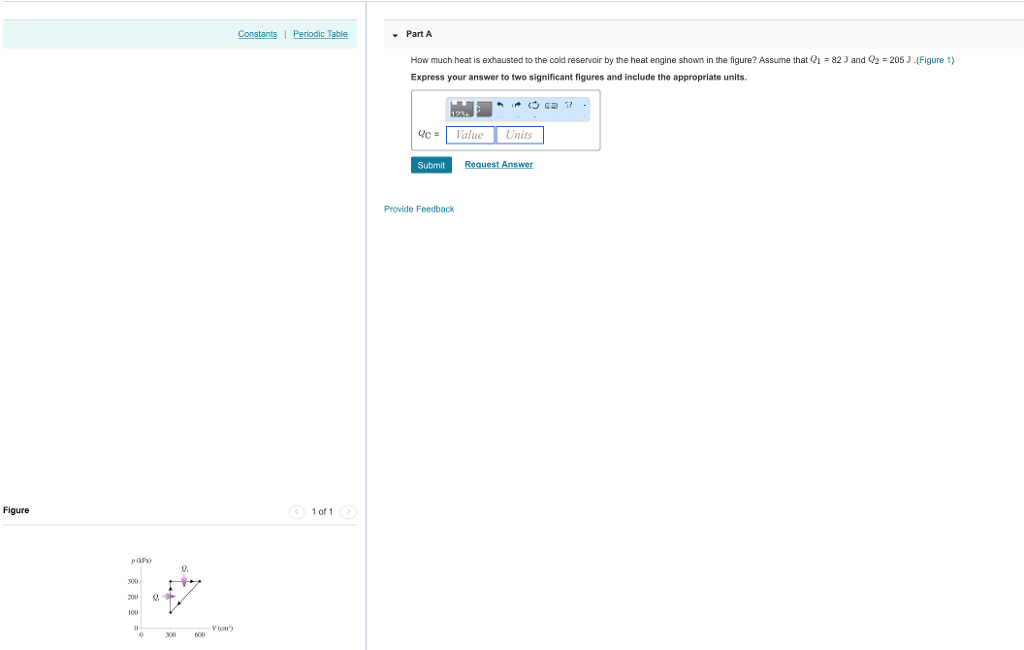Collapse the Part A section
Screen dimensions: 1024x650
(x=395, y=34)
